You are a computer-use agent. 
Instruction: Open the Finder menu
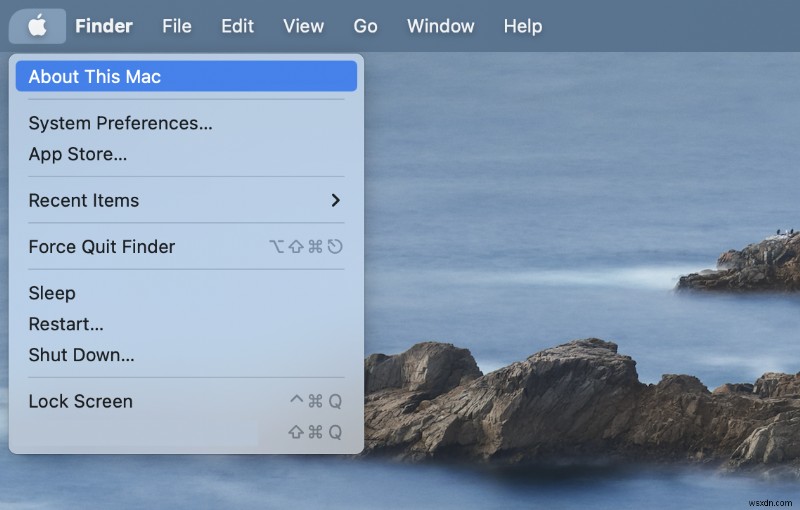(104, 26)
